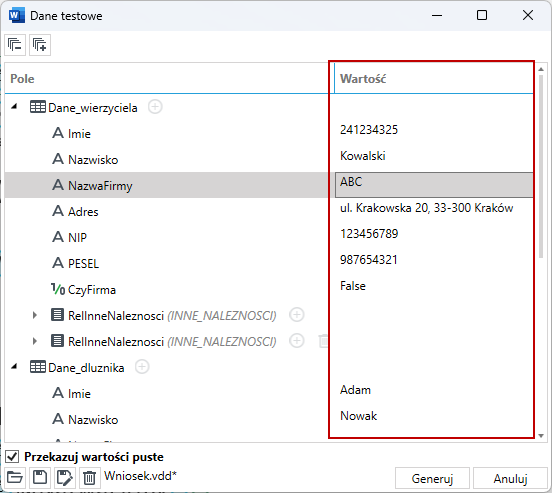The width and height of the screenshot is (552, 493).
Task: Edit the value 241234325
Action: pyautogui.click(x=369, y=130)
